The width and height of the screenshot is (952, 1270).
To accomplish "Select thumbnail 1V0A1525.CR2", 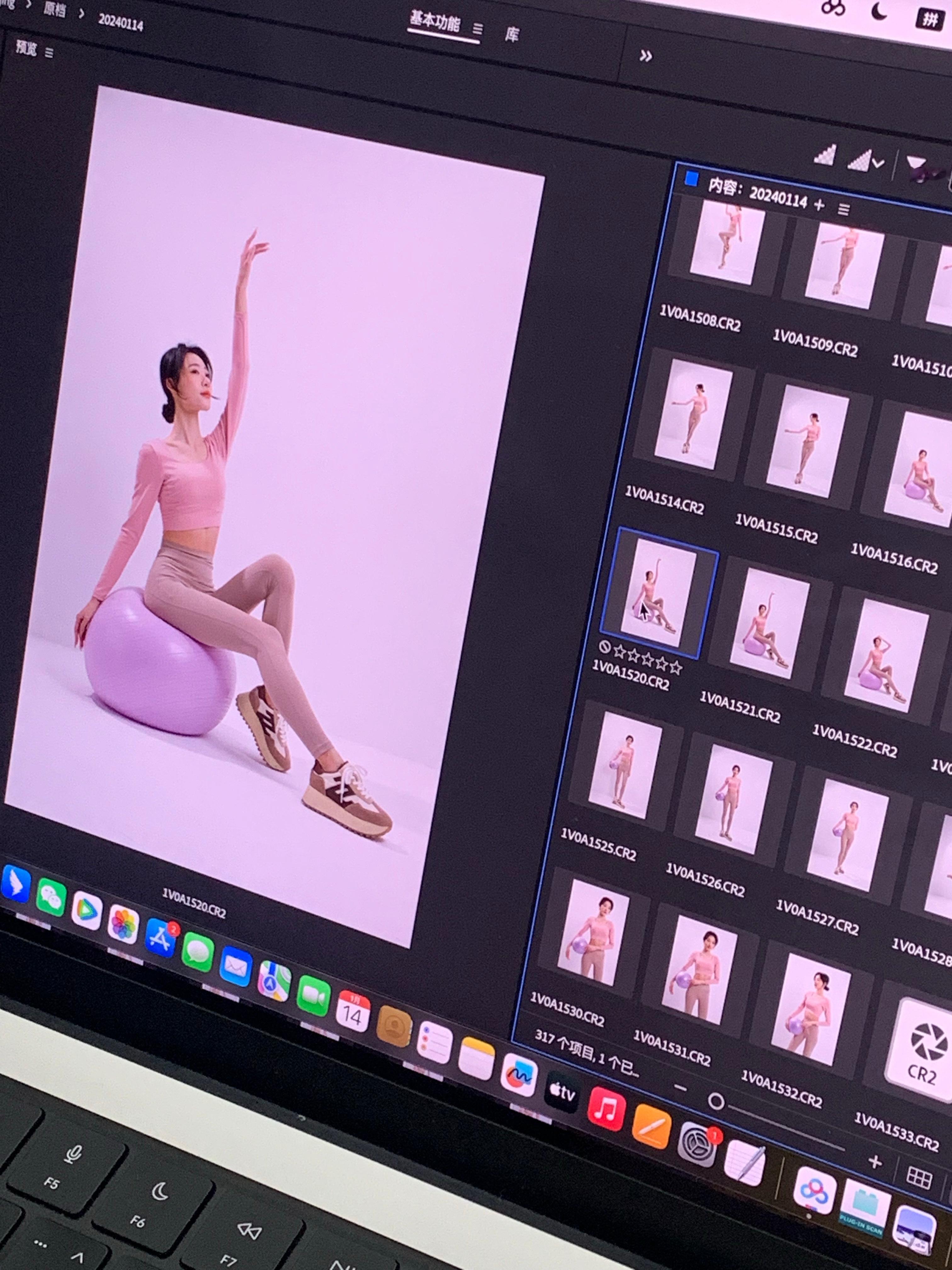I will pos(625,765).
